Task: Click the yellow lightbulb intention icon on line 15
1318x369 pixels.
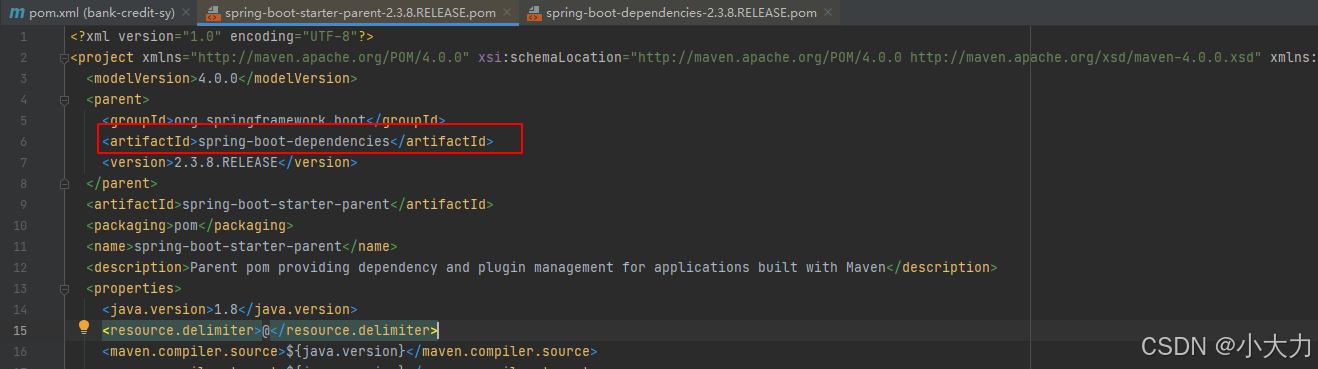Action: click(x=85, y=327)
